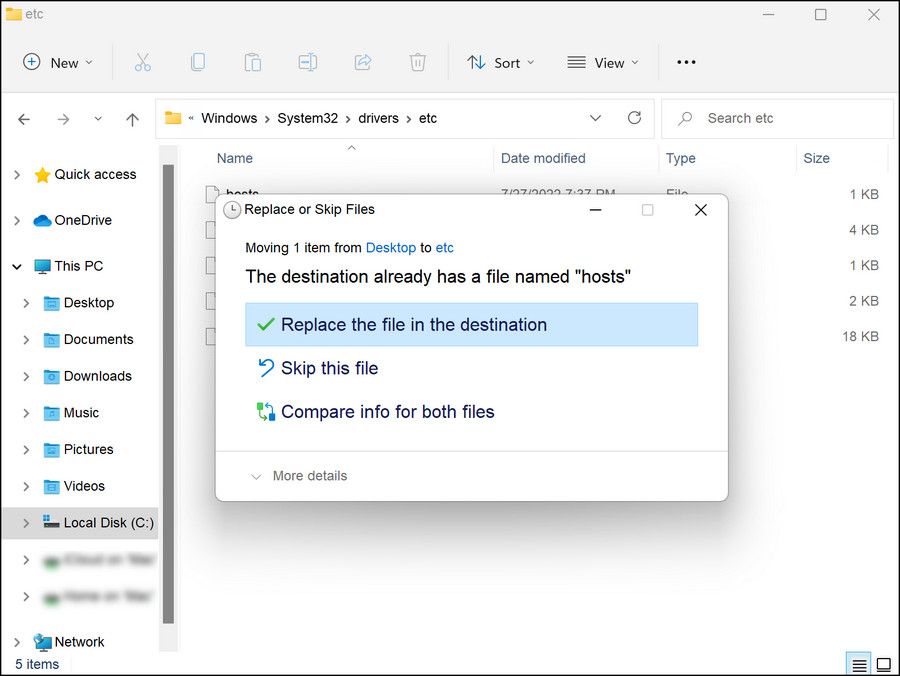Screen dimensions: 900x676
Task: Open the New item menu
Action: point(57,63)
